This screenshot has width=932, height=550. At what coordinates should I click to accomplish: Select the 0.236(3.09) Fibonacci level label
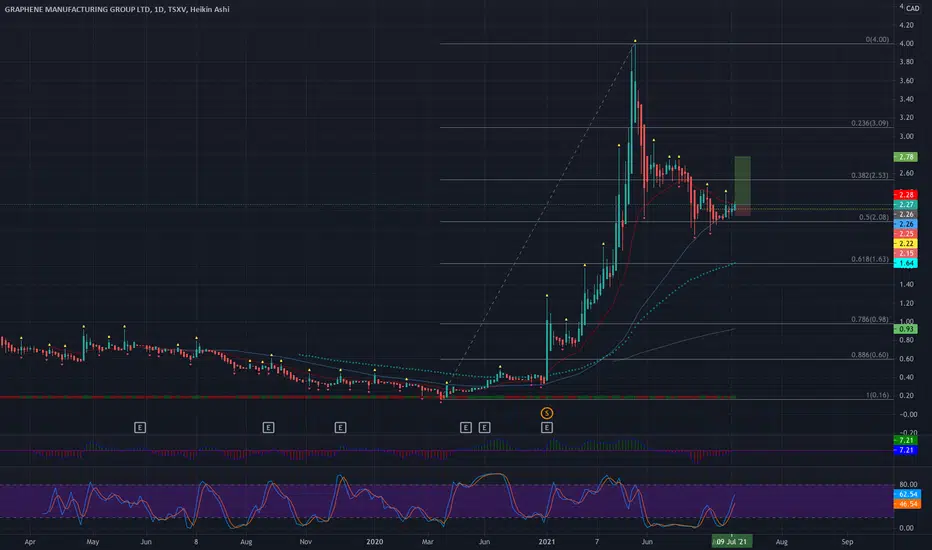tap(870, 123)
